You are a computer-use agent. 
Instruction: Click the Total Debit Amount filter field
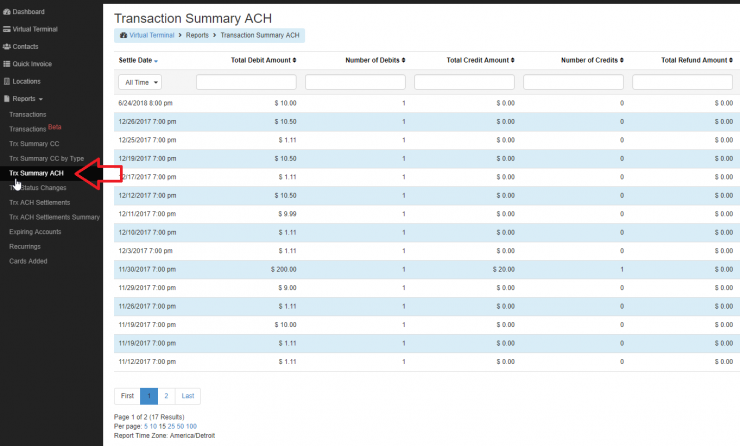pos(246,82)
